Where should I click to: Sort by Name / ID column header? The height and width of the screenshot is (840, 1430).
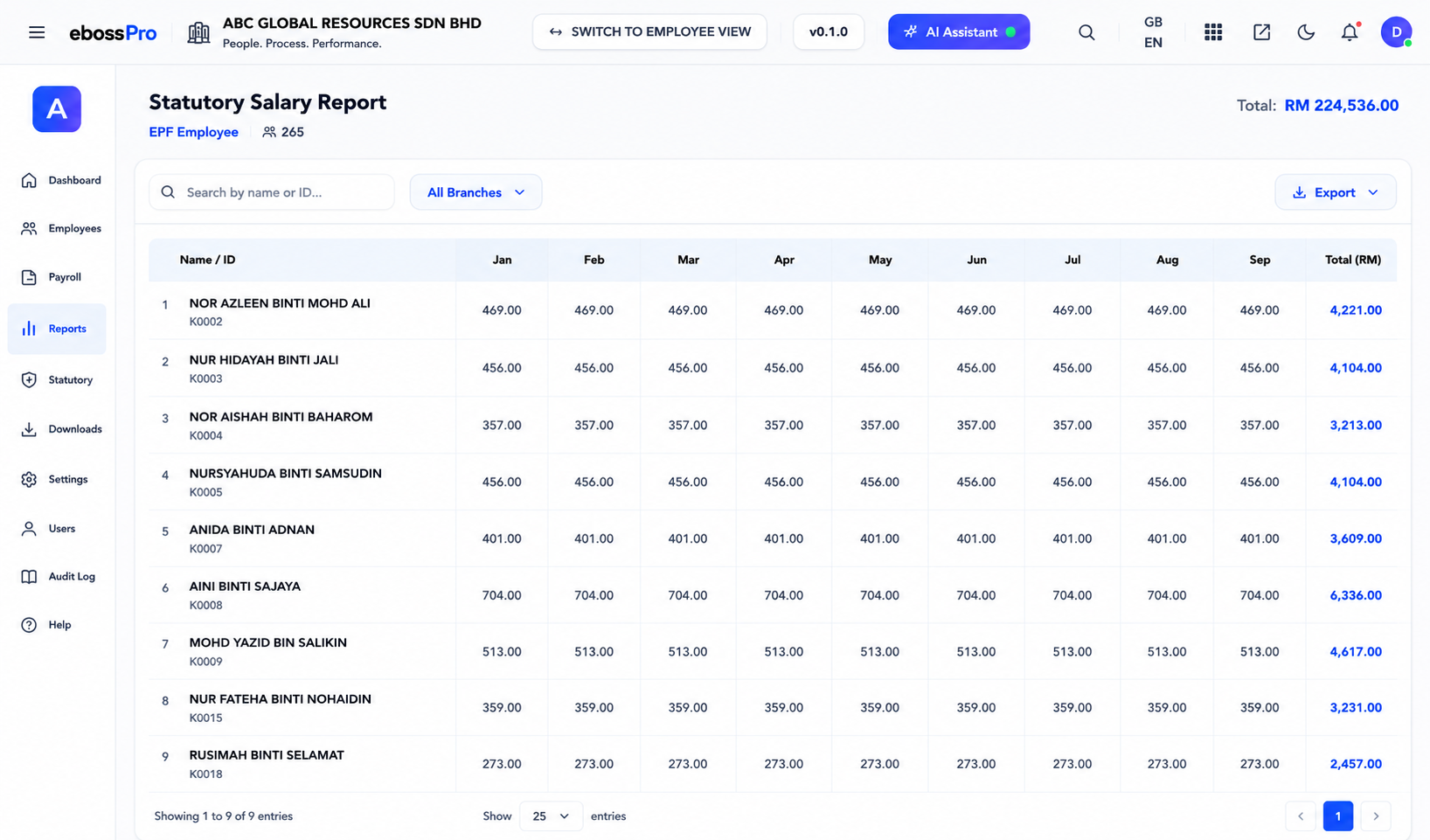tap(207, 260)
